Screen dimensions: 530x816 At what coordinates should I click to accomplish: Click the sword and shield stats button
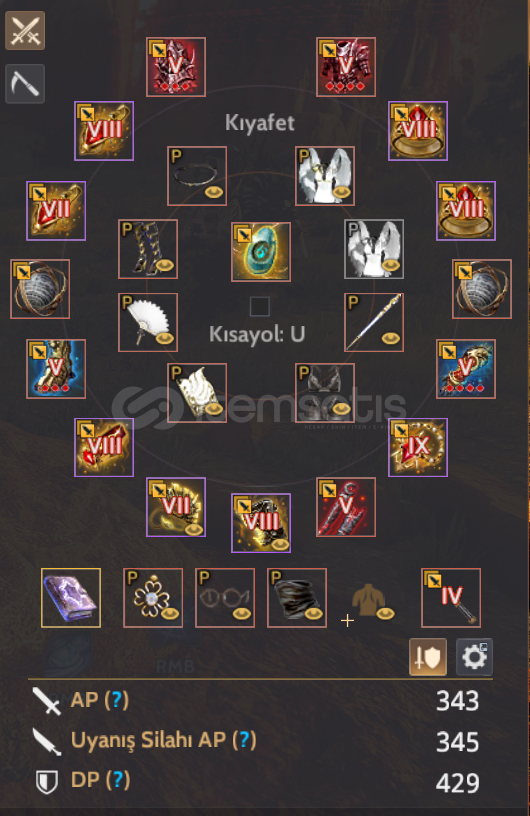428,657
